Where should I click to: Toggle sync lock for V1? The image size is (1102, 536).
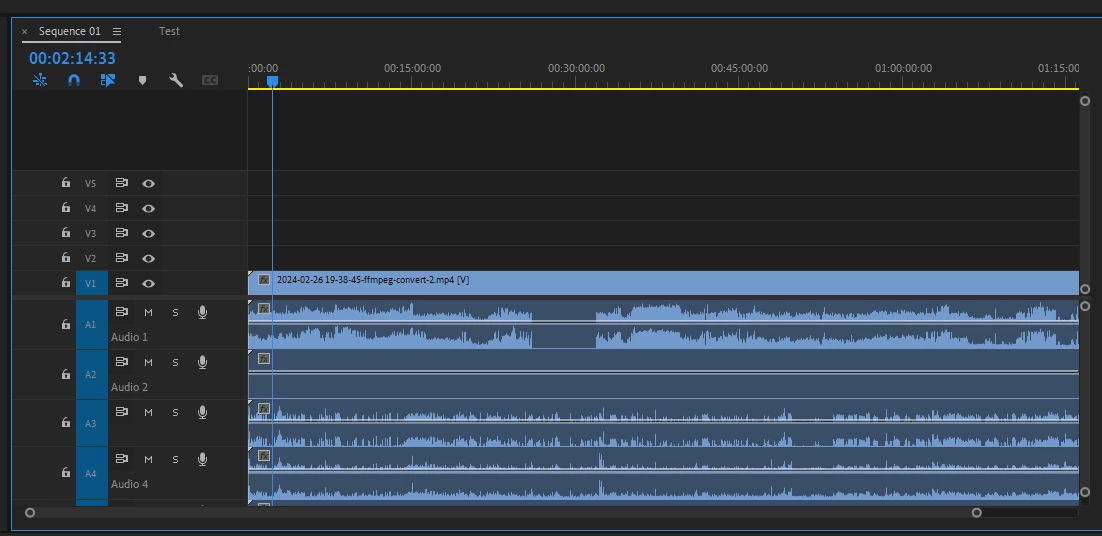[122, 282]
